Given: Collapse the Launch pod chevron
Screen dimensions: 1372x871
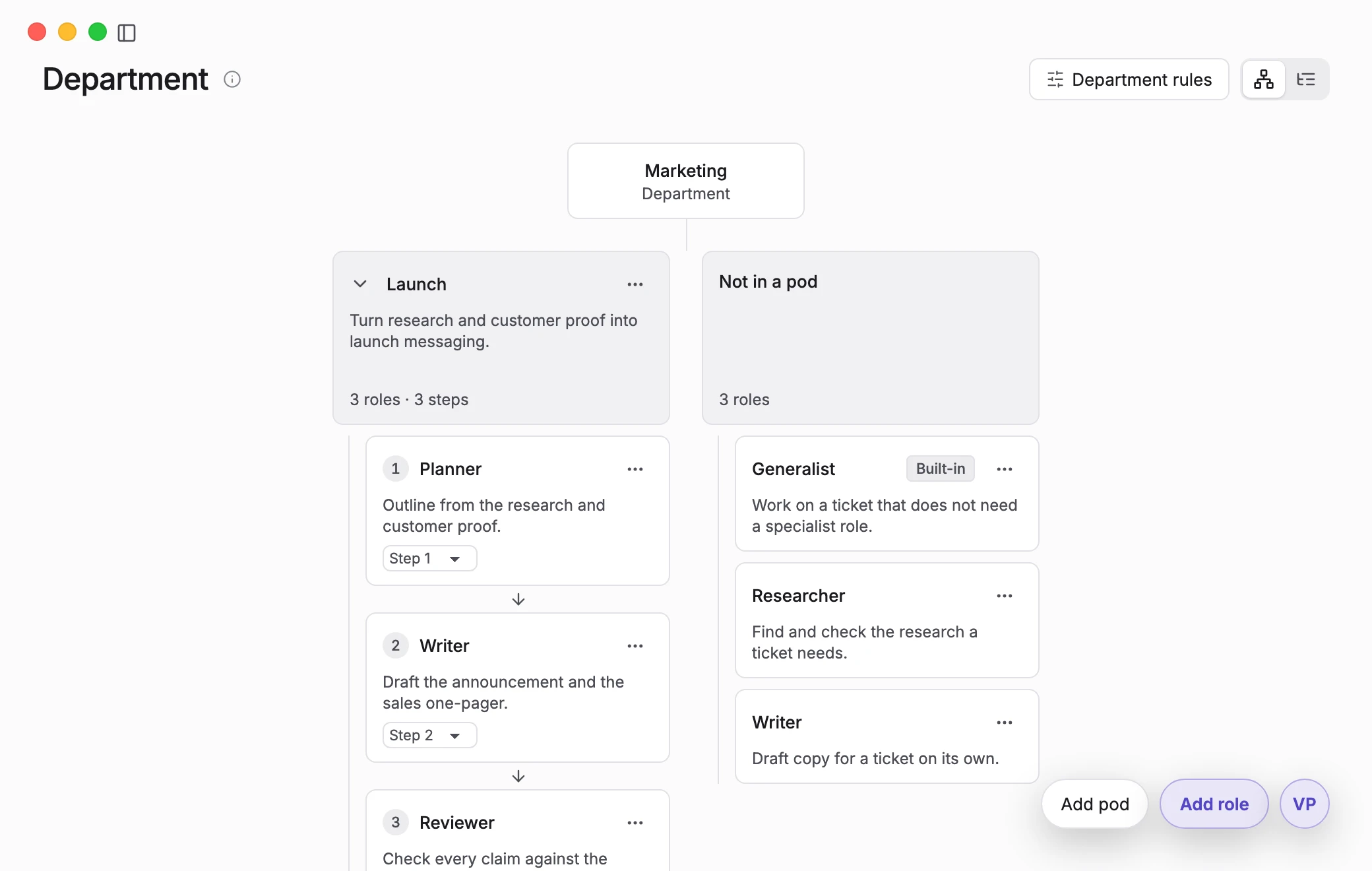Looking at the screenshot, I should pyautogui.click(x=360, y=284).
